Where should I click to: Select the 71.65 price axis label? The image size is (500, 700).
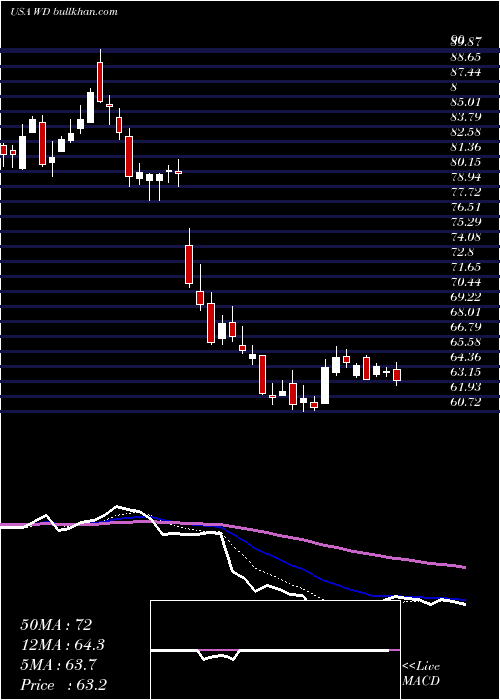coord(465,267)
